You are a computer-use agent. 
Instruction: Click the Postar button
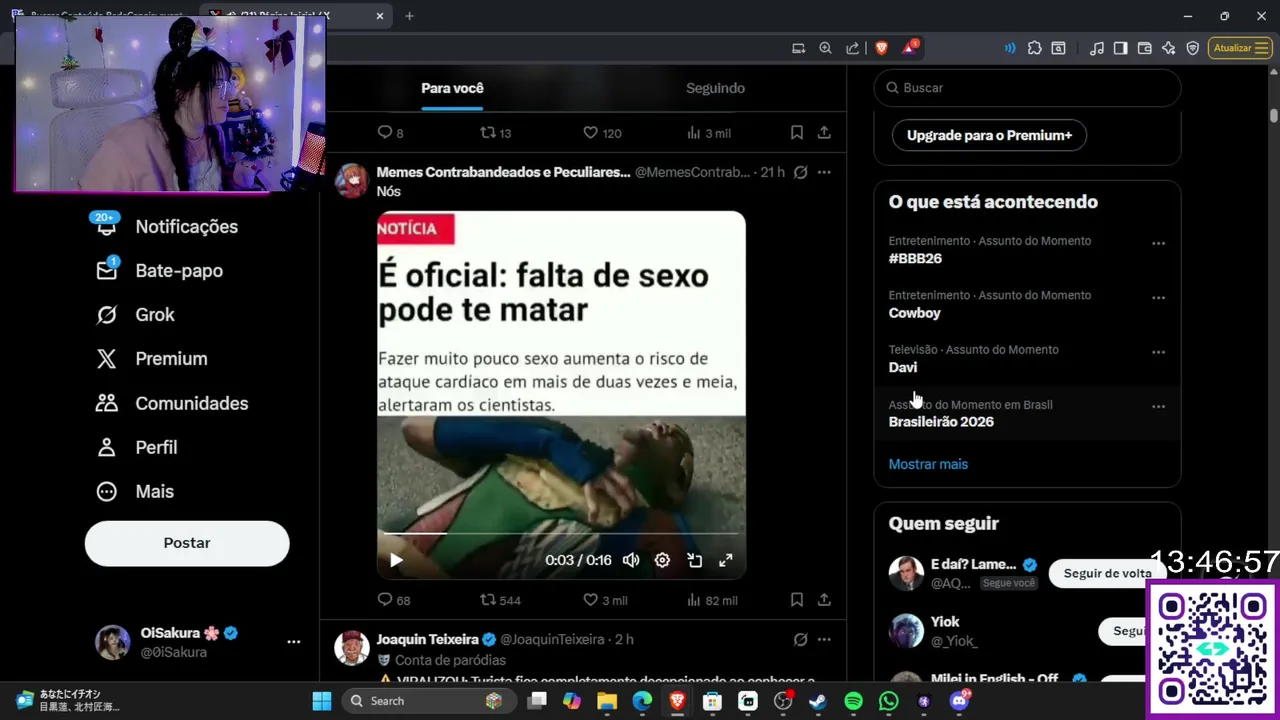click(x=187, y=543)
